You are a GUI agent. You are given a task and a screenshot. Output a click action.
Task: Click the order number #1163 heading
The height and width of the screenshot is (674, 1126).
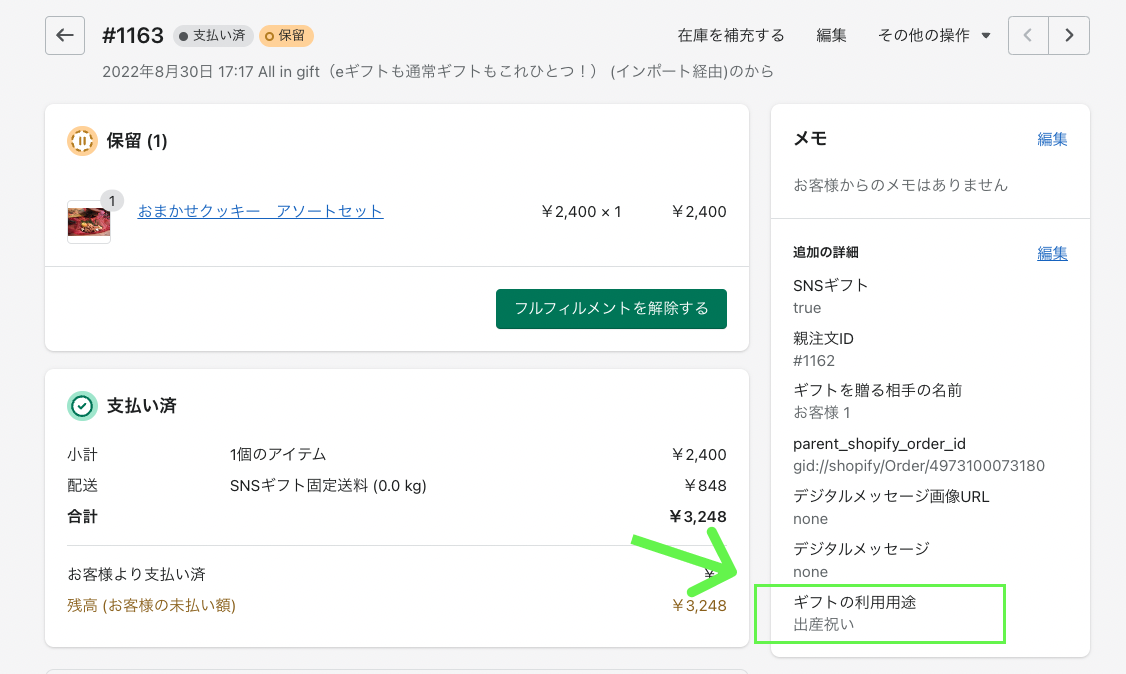tap(133, 36)
